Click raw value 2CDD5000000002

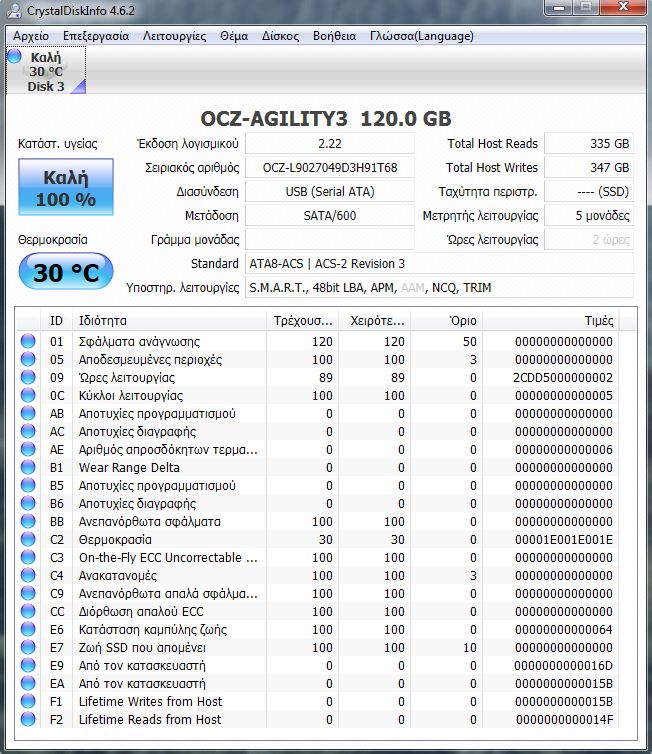click(x=563, y=377)
